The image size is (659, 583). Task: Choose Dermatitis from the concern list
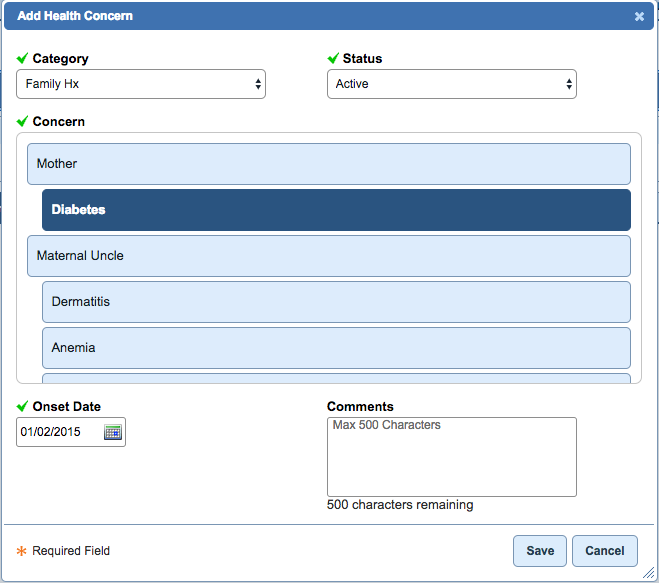pos(336,302)
